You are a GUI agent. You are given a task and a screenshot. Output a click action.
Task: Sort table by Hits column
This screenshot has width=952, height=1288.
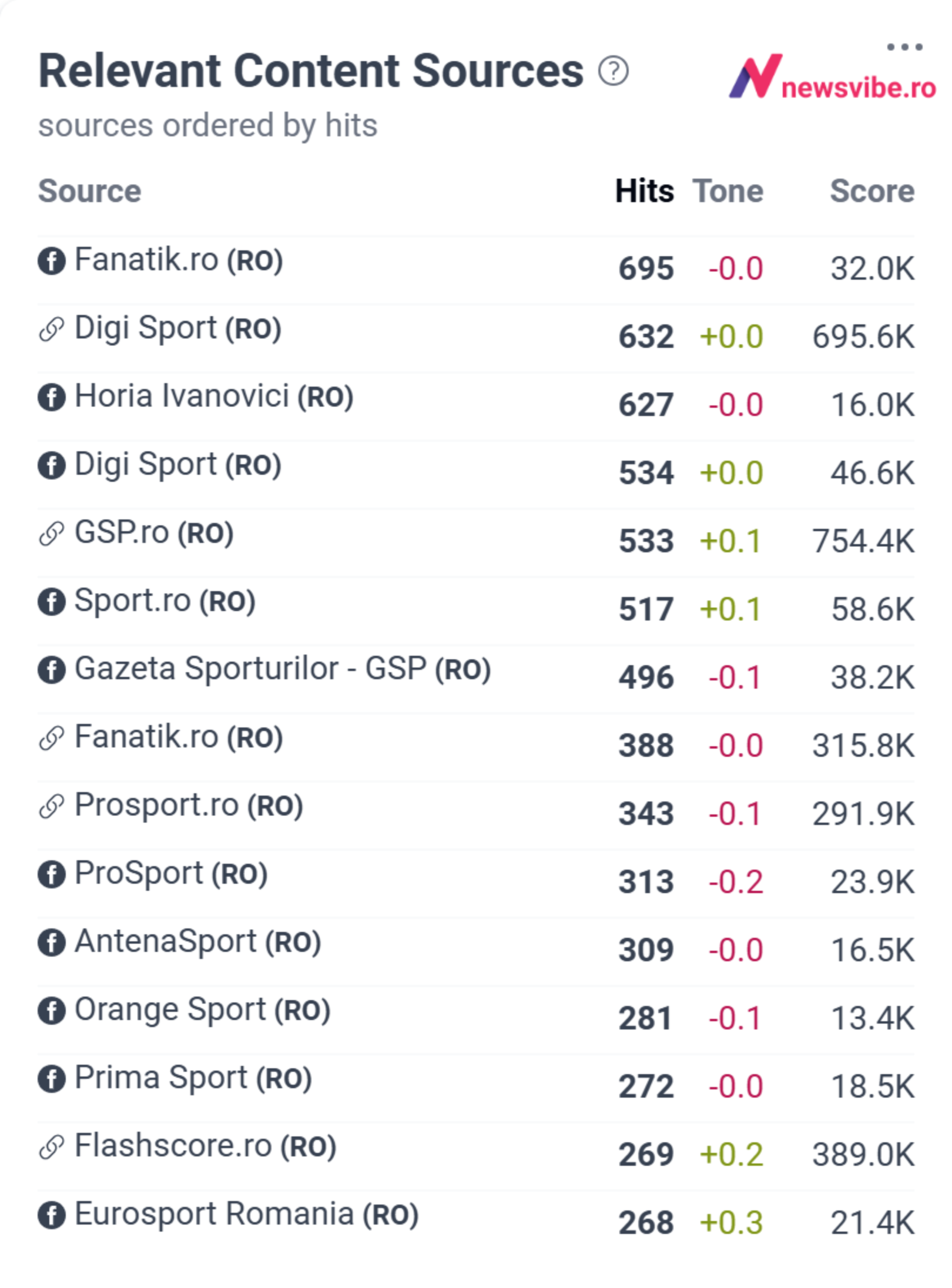click(645, 191)
